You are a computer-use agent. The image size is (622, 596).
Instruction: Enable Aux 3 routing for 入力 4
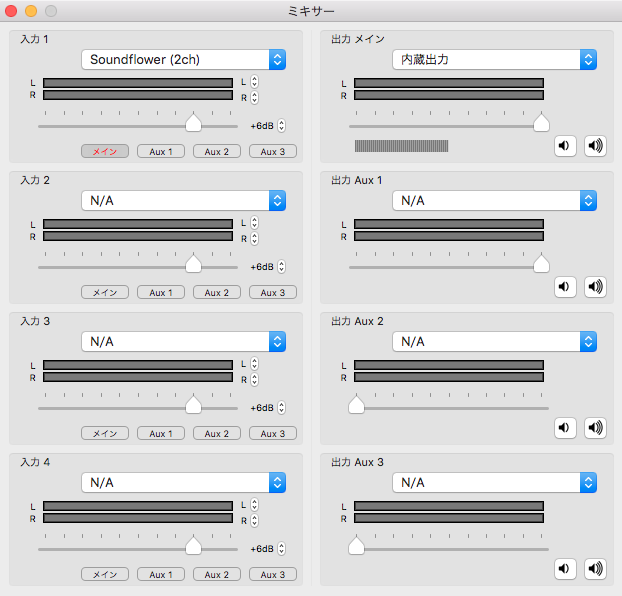point(273,574)
